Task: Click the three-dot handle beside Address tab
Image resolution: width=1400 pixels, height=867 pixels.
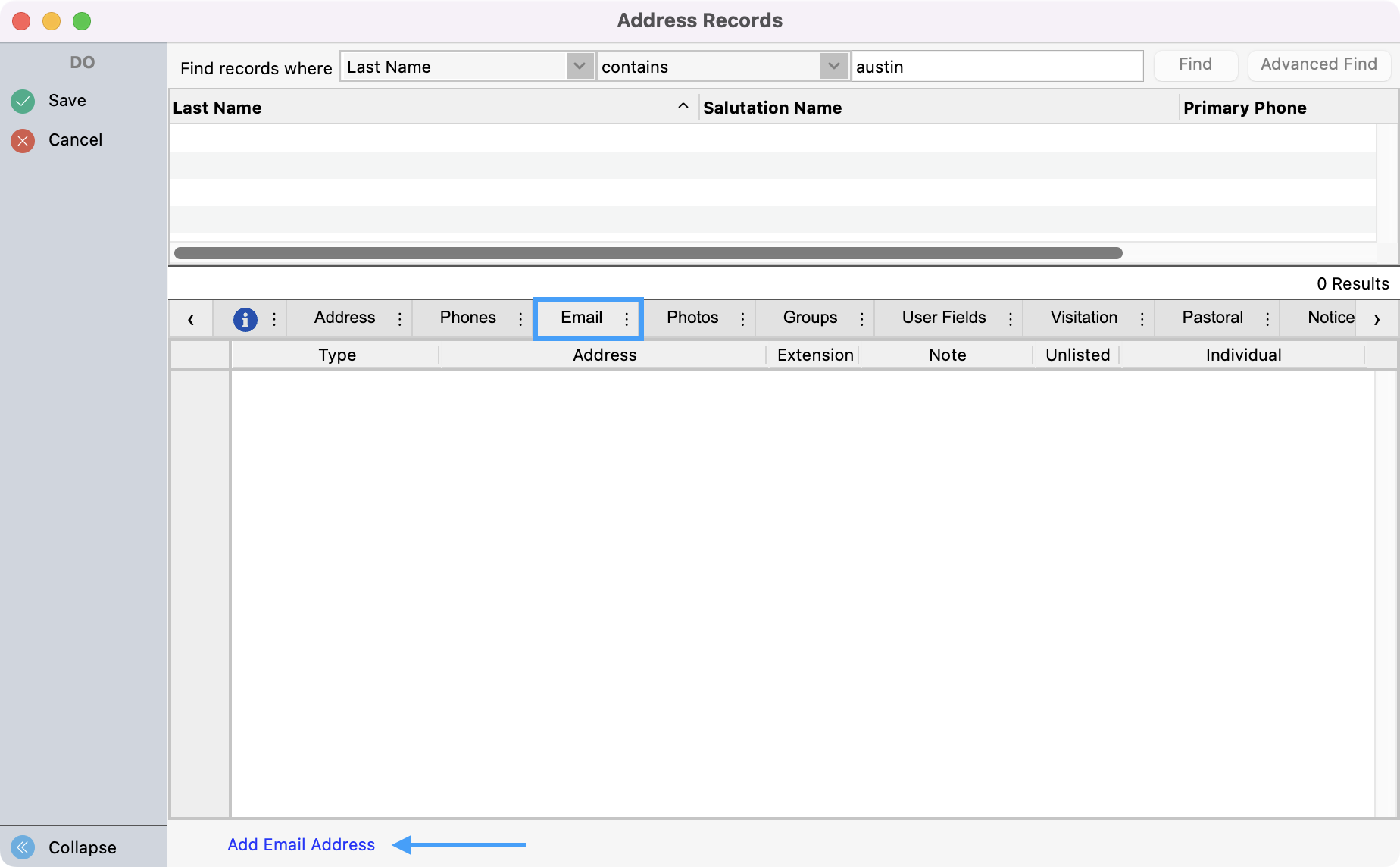Action: point(400,319)
